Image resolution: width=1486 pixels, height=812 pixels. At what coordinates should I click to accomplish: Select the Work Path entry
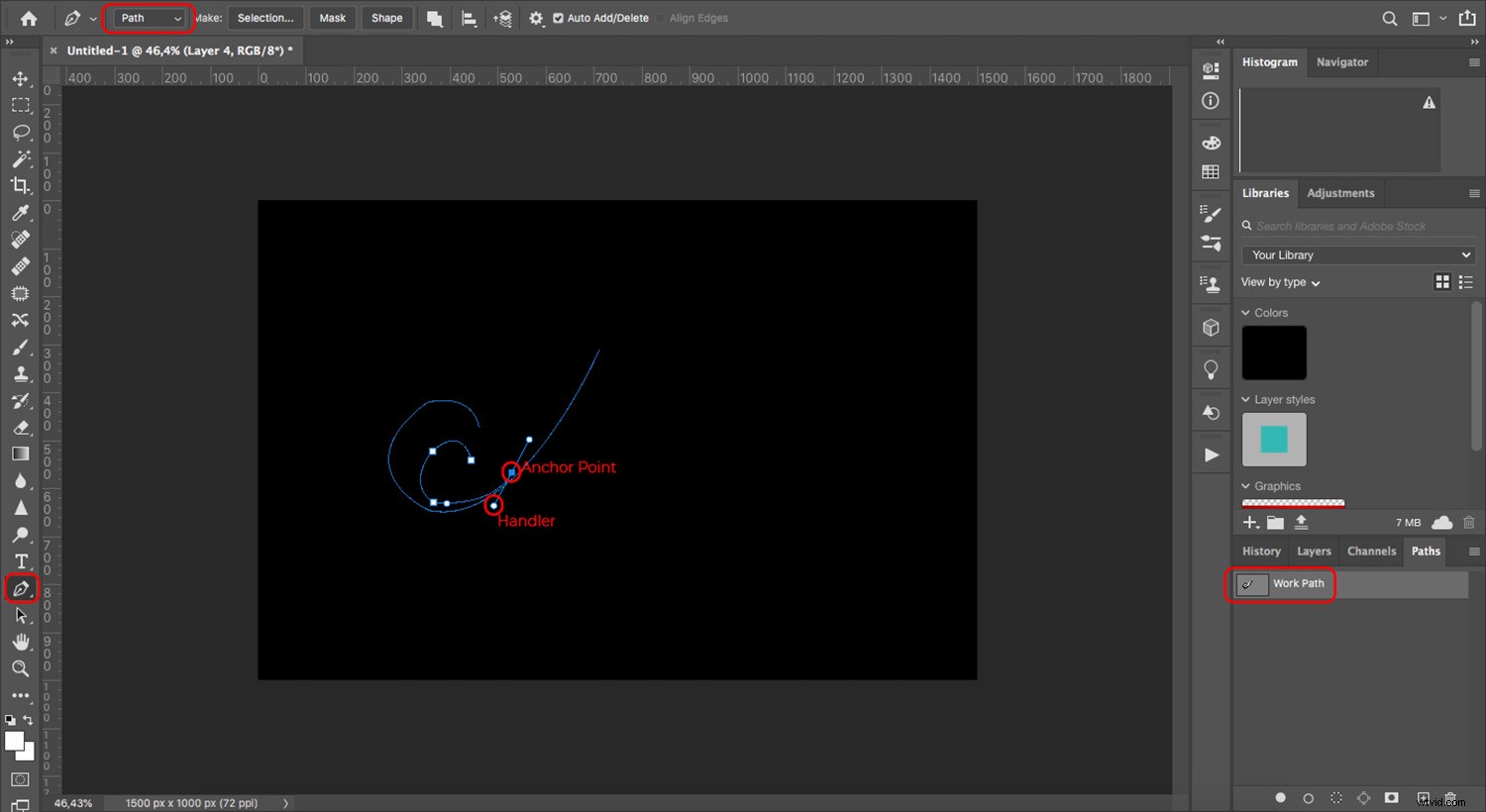[1299, 583]
